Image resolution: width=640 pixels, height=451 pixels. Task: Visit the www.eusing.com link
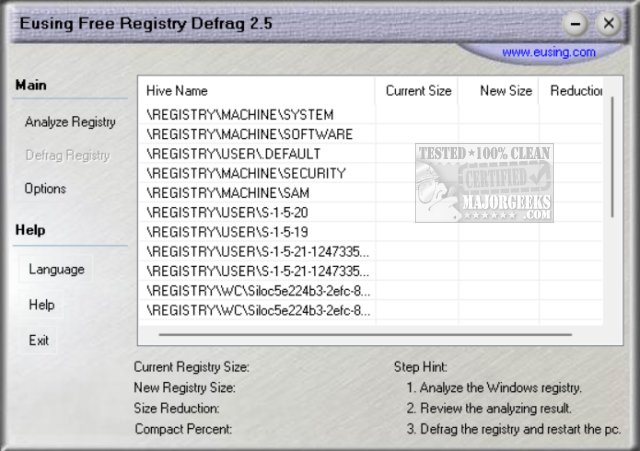548,52
